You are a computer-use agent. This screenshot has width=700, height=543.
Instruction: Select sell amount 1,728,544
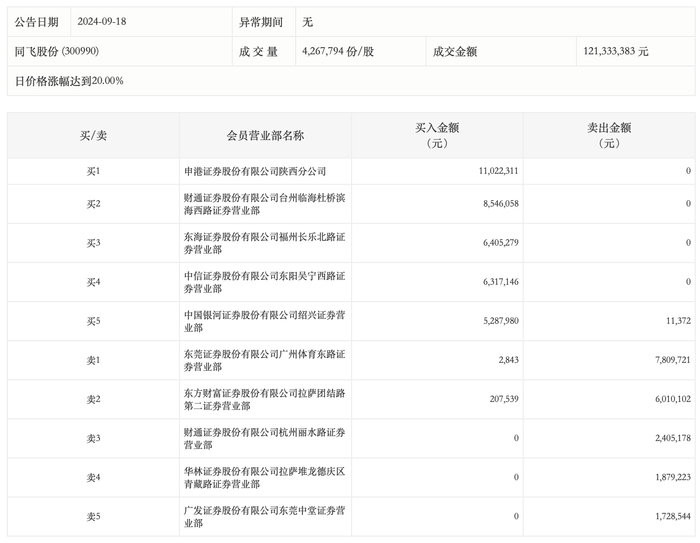pyautogui.click(x=673, y=517)
